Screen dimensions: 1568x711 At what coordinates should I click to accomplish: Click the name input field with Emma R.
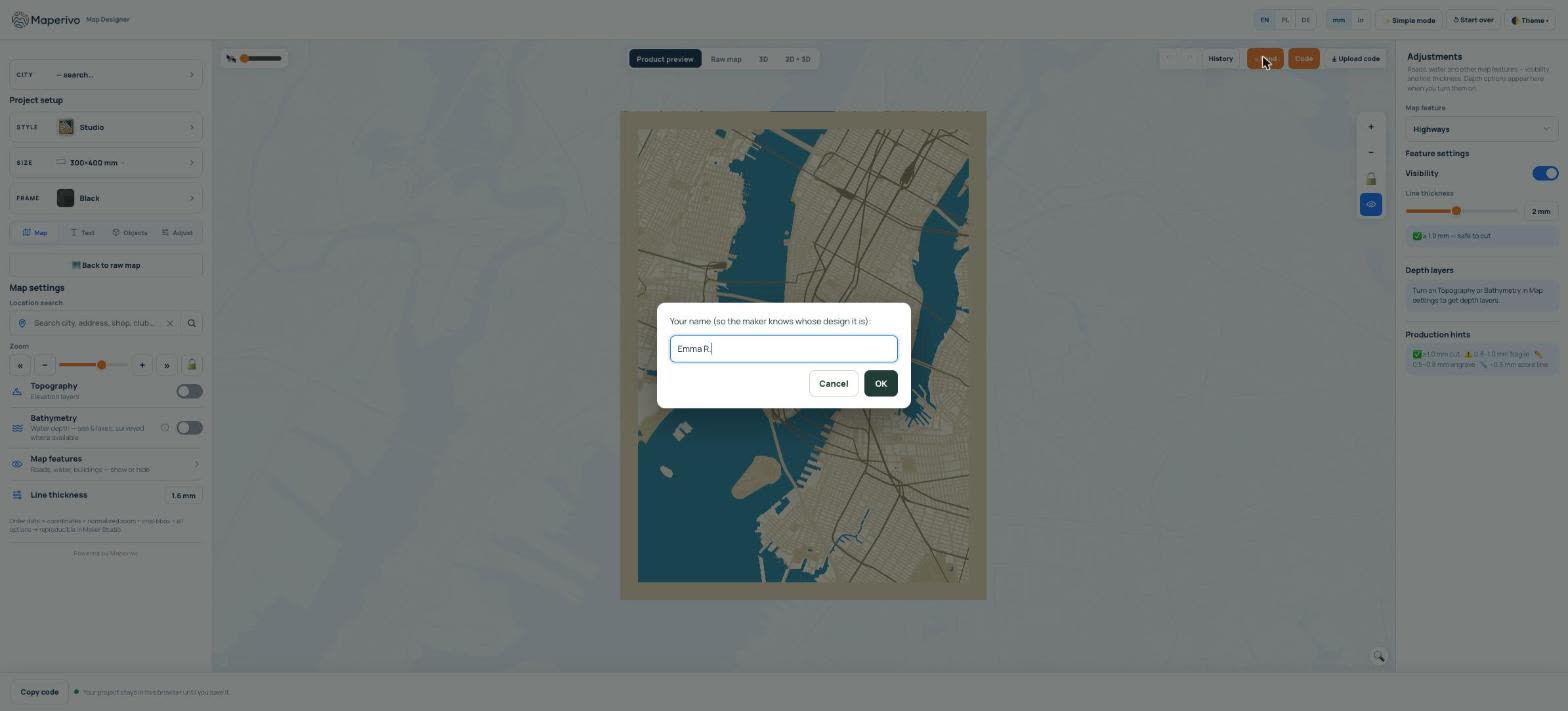783,349
